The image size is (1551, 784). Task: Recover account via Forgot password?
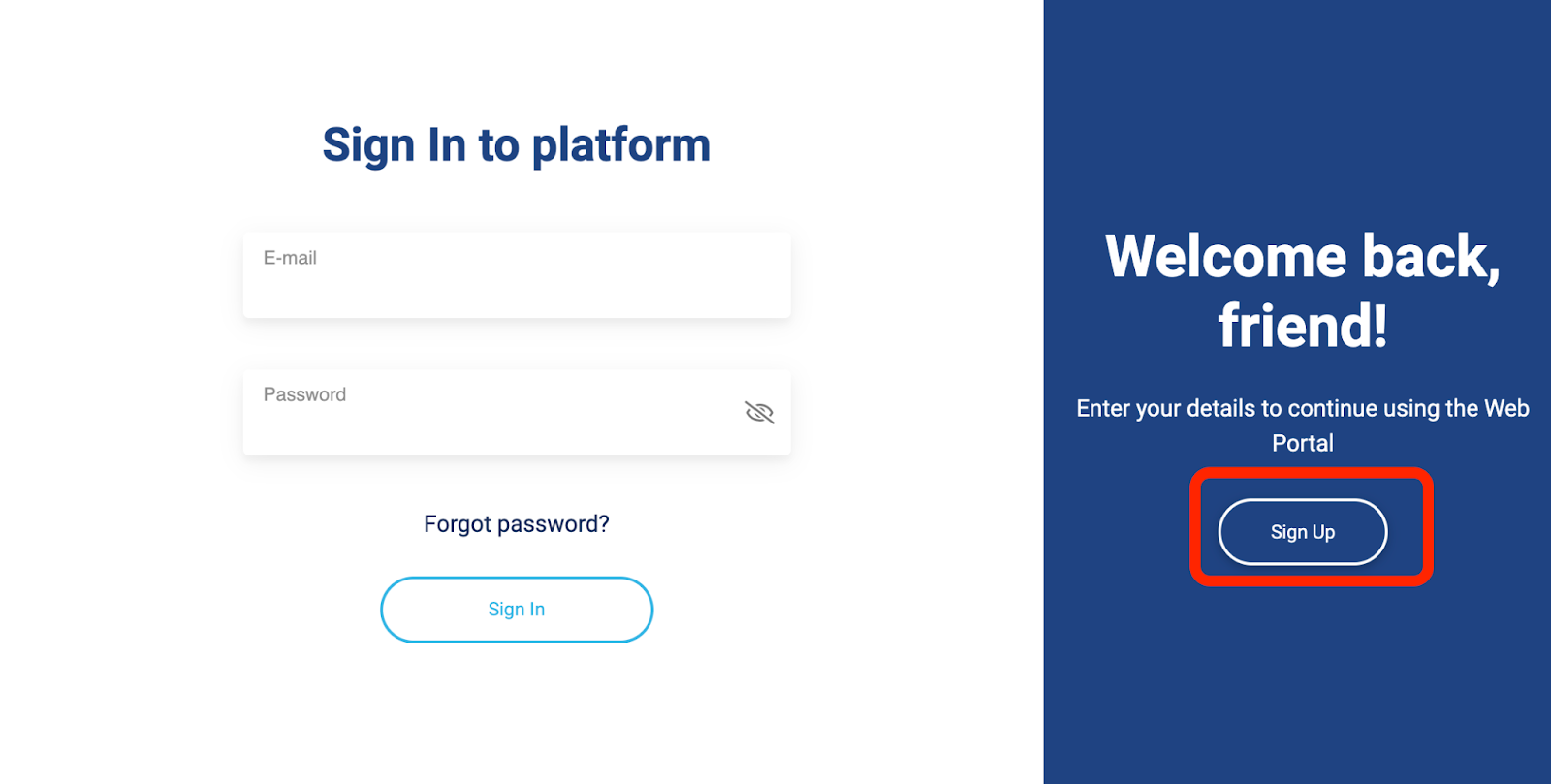click(517, 524)
